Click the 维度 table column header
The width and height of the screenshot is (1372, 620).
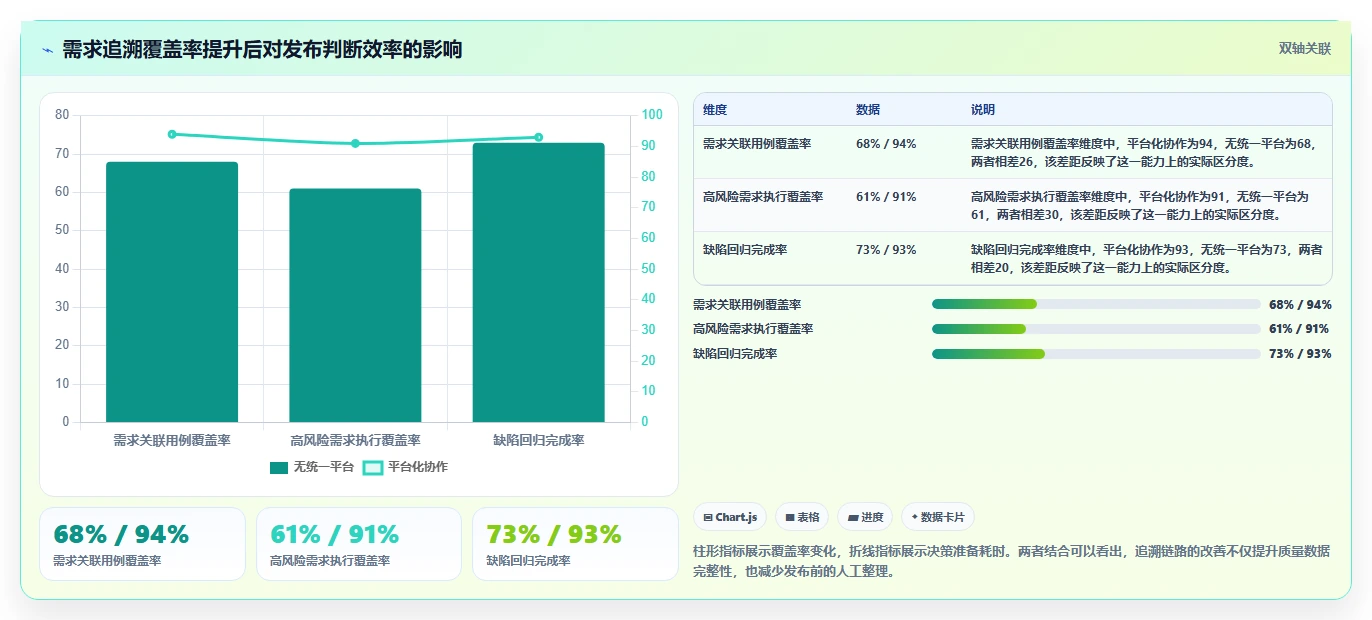715,110
